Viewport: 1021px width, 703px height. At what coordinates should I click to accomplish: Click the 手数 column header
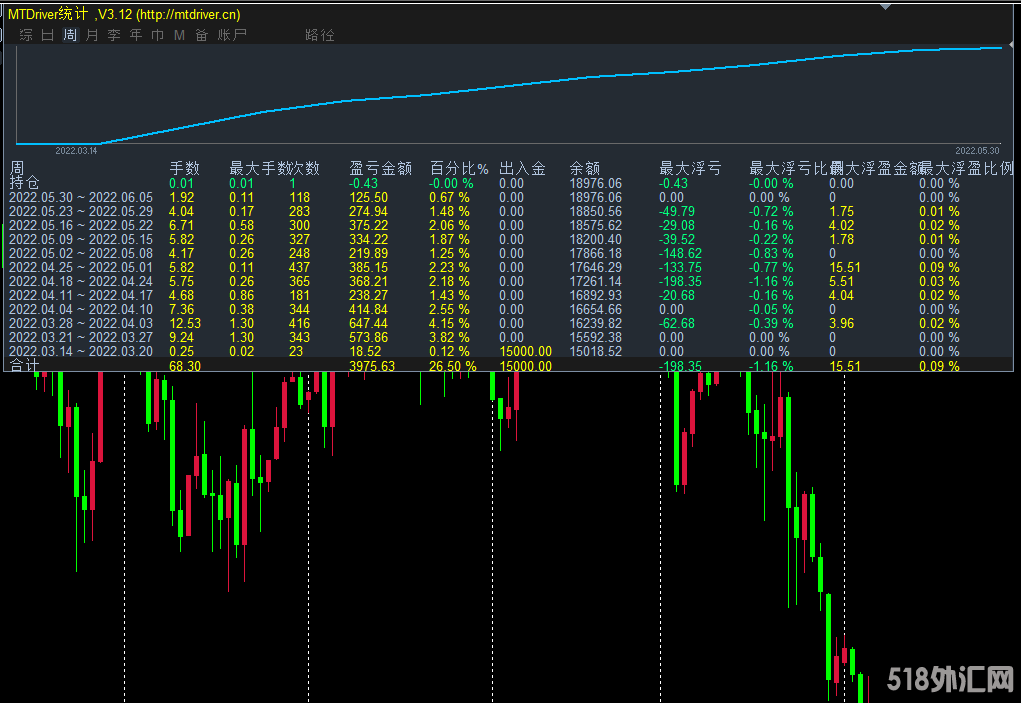click(184, 169)
